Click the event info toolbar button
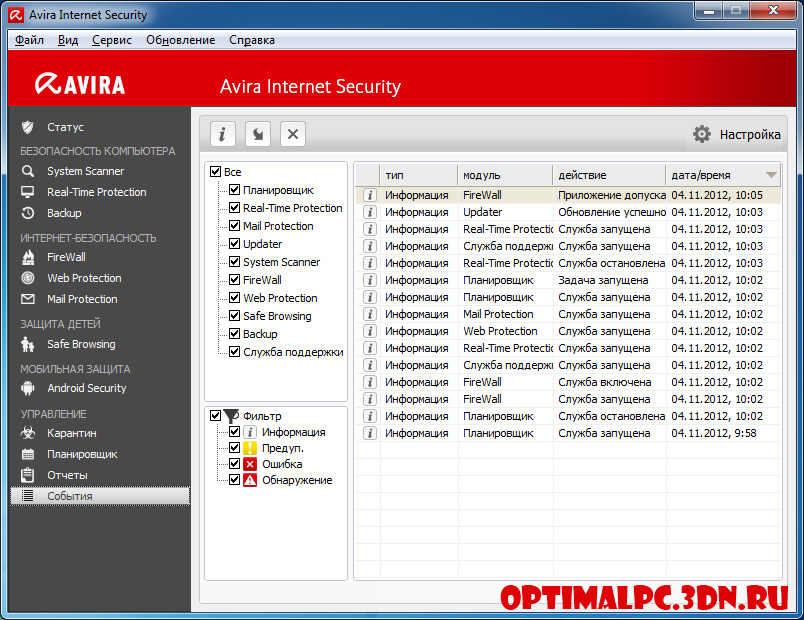 223,134
